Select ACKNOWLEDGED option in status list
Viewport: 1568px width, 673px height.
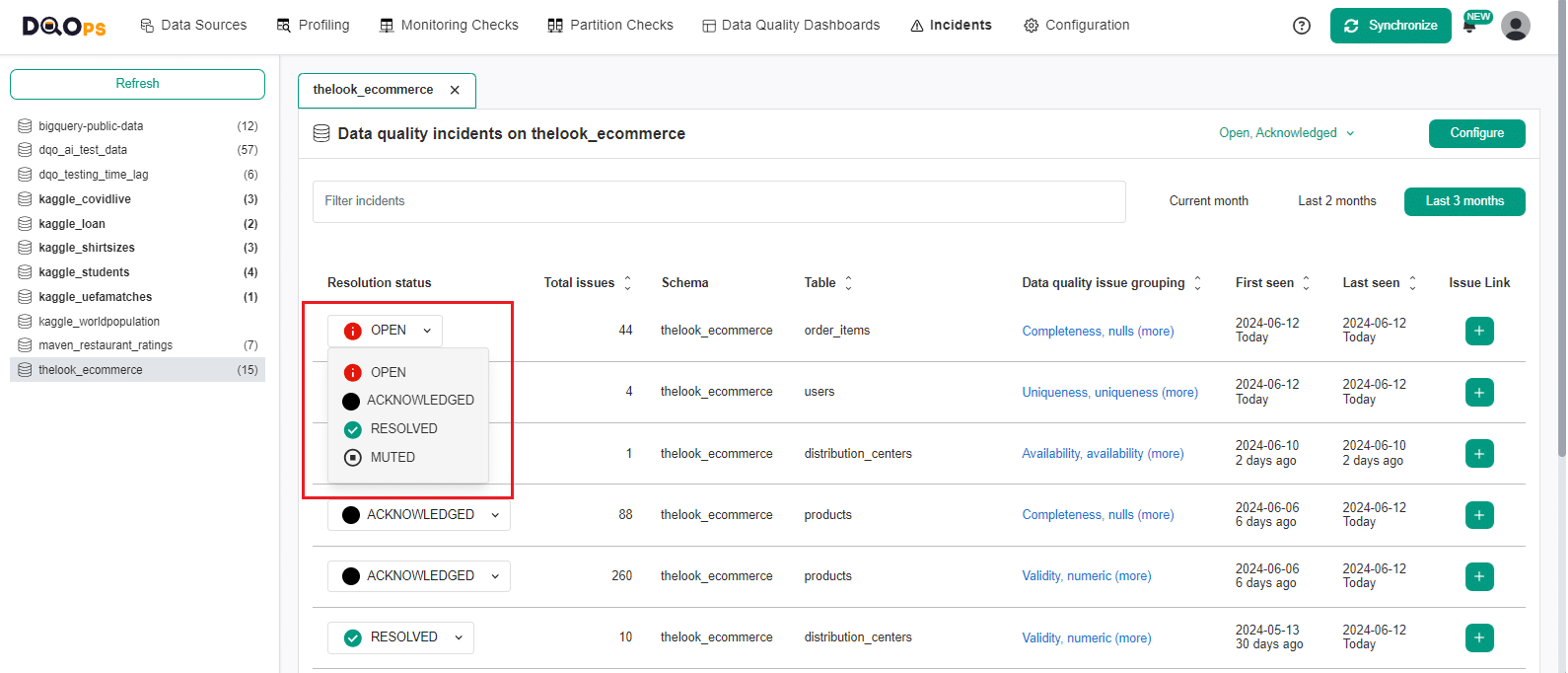408,401
